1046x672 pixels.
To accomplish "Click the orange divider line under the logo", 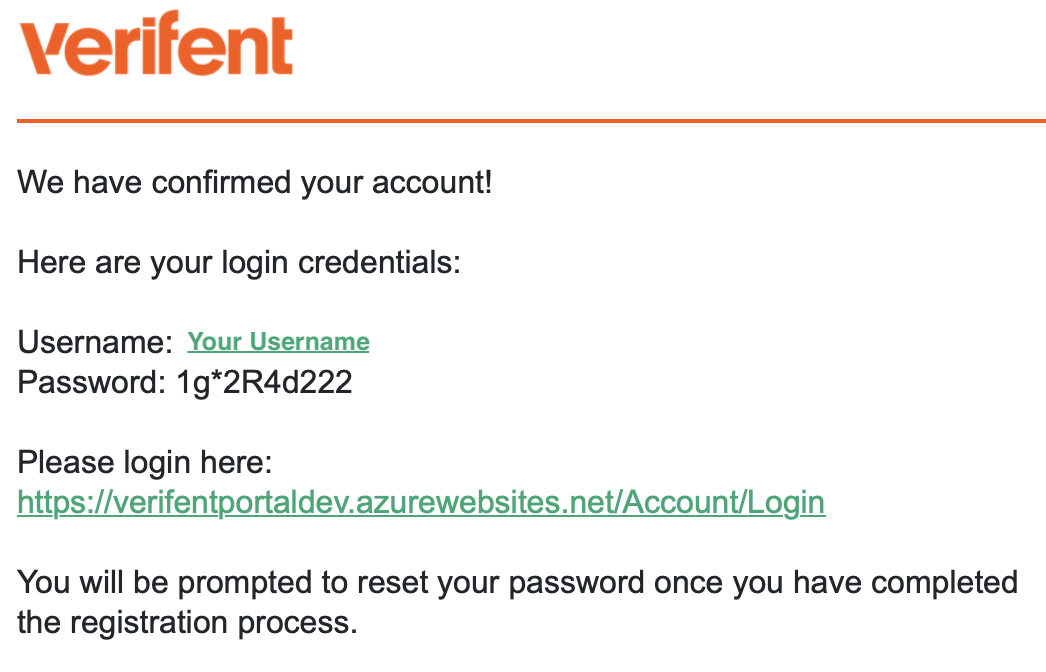I will (530, 121).
